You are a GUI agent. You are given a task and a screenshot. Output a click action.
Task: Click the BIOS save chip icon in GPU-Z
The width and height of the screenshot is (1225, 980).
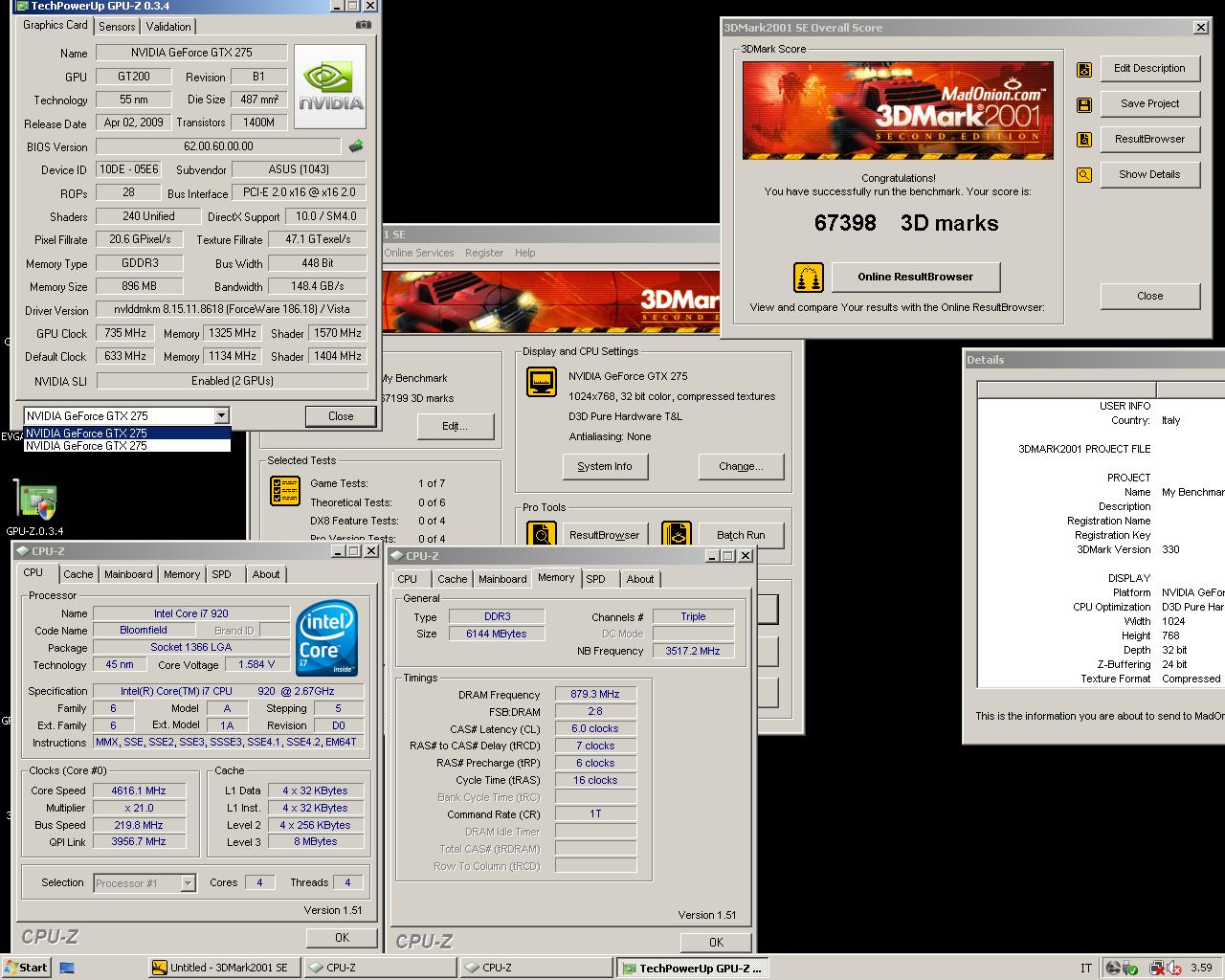pyautogui.click(x=356, y=146)
